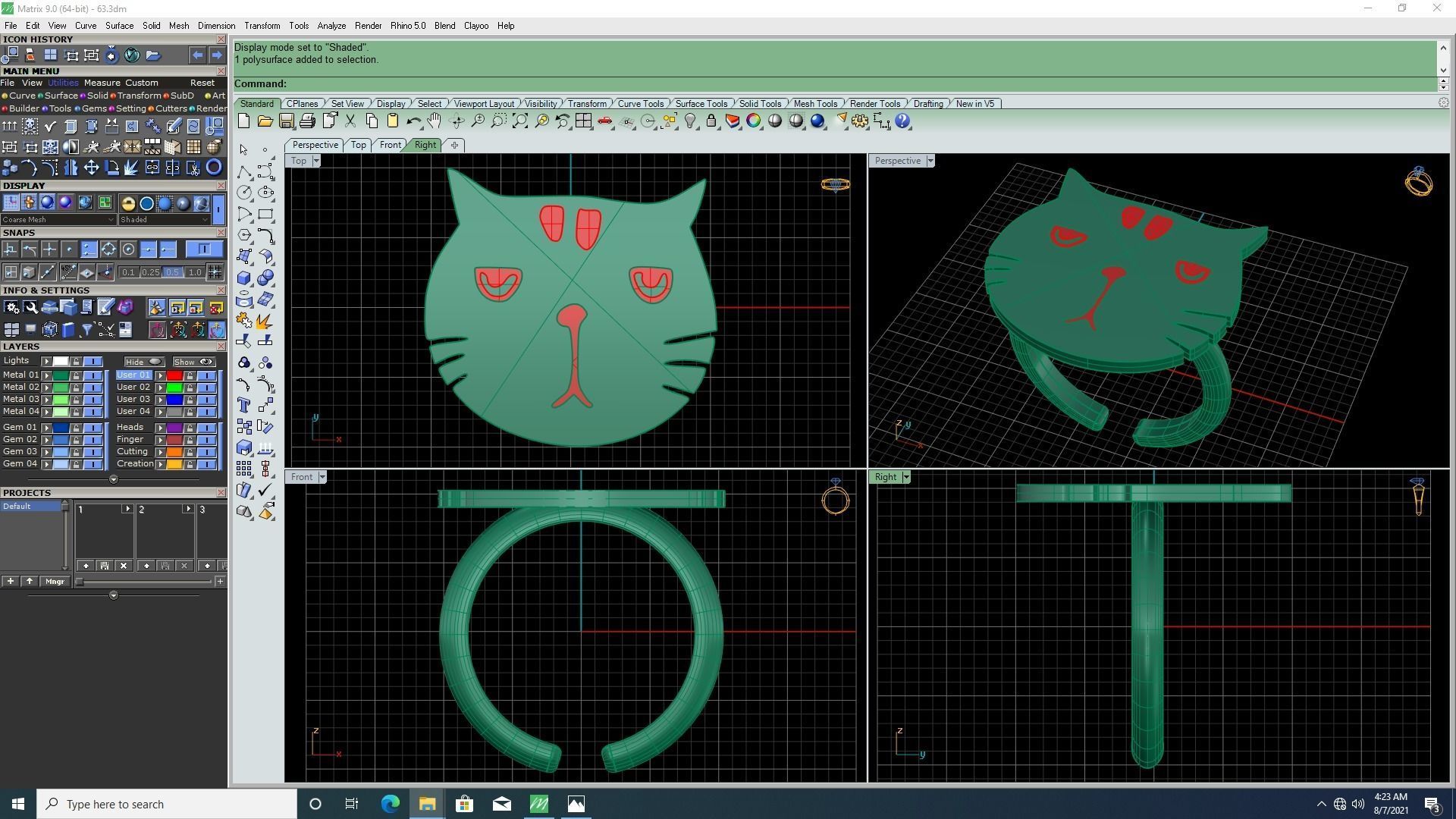Click the Cut scissors icon
This screenshot has width=1456, height=819.
(x=350, y=121)
